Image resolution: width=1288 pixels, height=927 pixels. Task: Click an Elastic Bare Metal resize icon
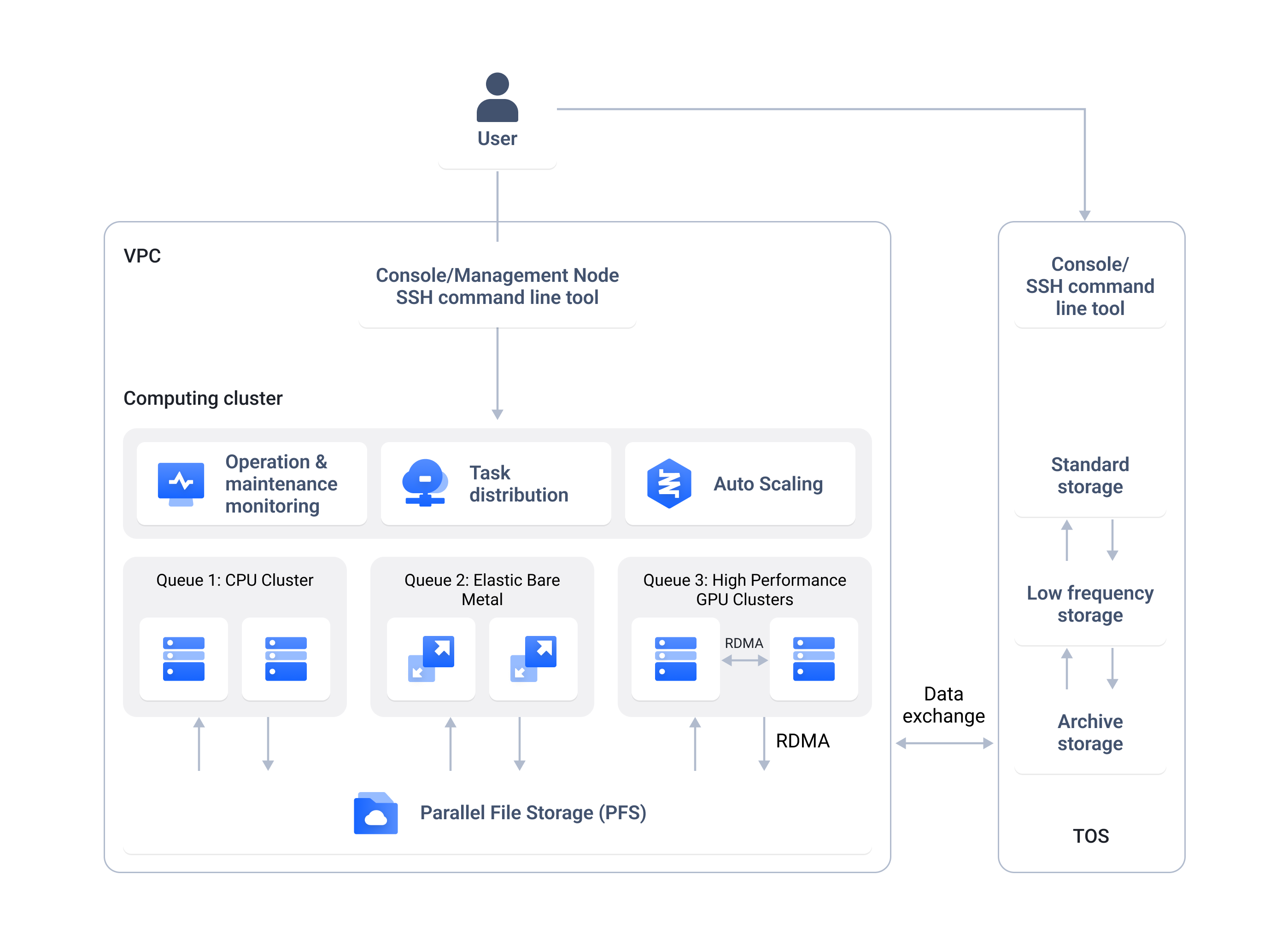tap(431, 659)
